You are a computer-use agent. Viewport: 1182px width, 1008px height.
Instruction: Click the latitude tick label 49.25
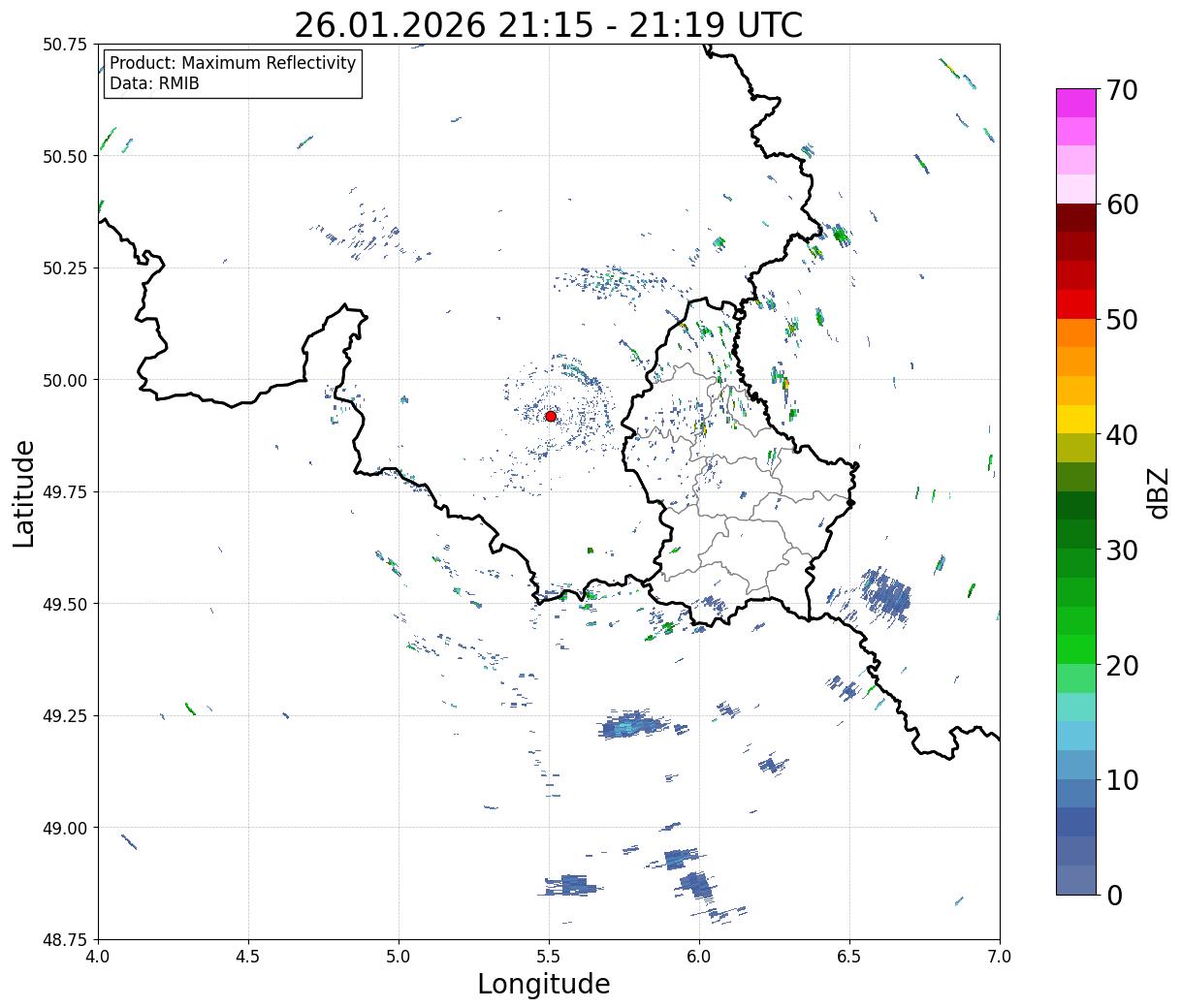click(65, 716)
